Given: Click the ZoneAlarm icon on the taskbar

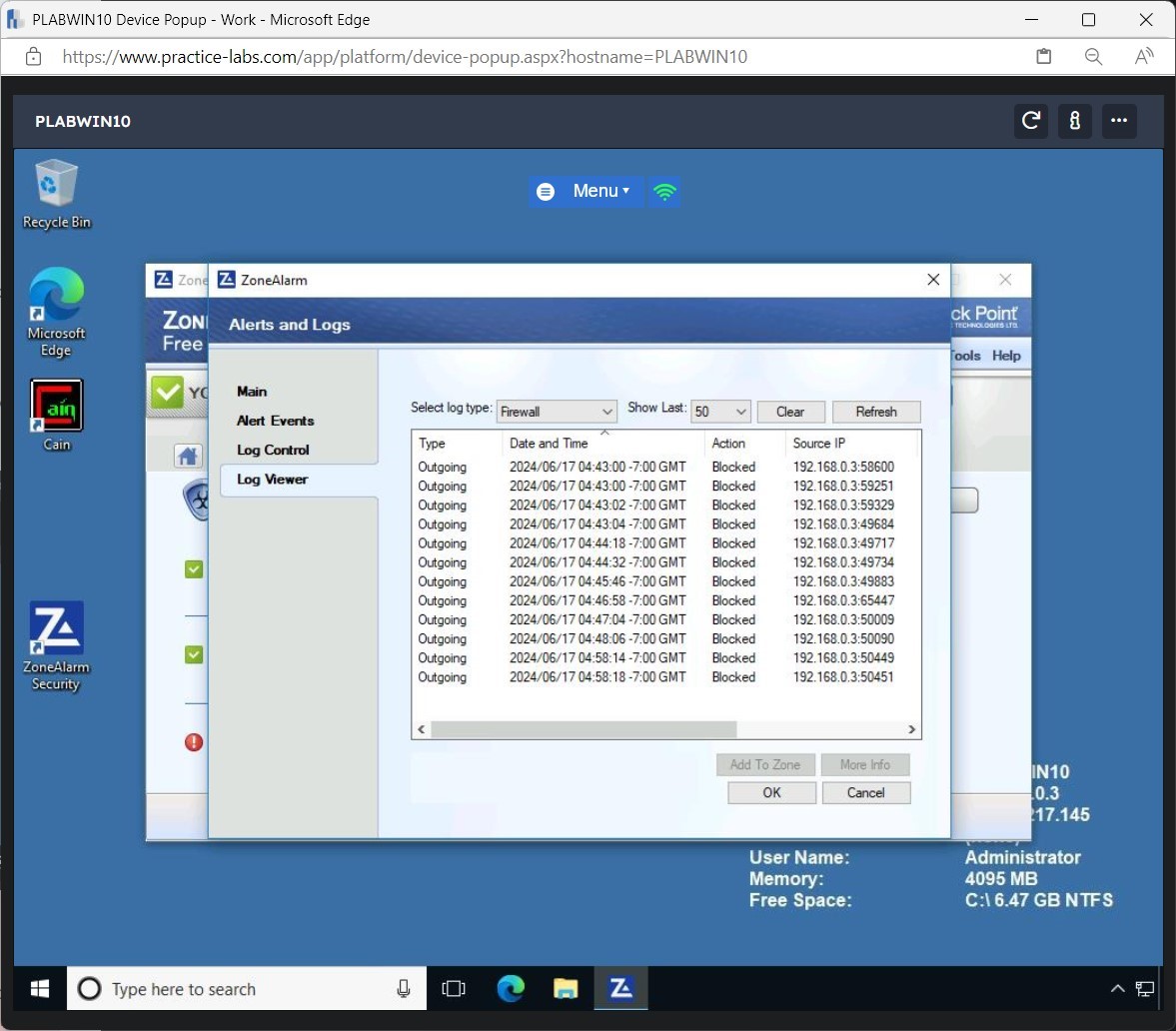Looking at the screenshot, I should pos(620,988).
